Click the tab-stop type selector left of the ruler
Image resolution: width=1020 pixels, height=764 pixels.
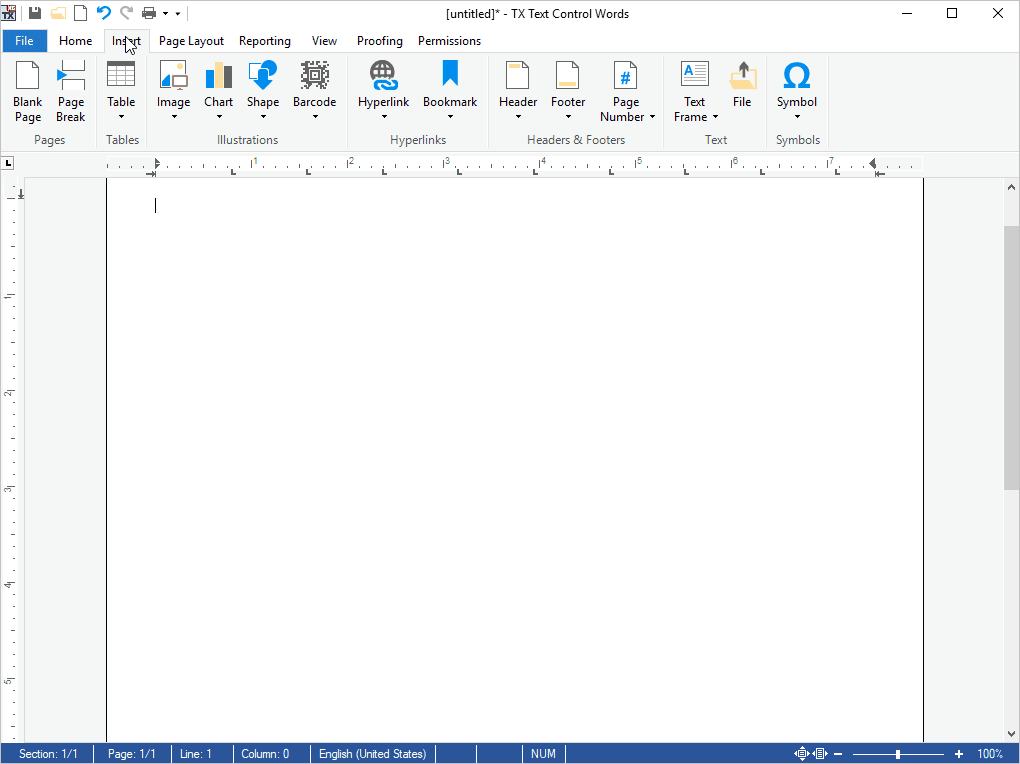click(8, 163)
